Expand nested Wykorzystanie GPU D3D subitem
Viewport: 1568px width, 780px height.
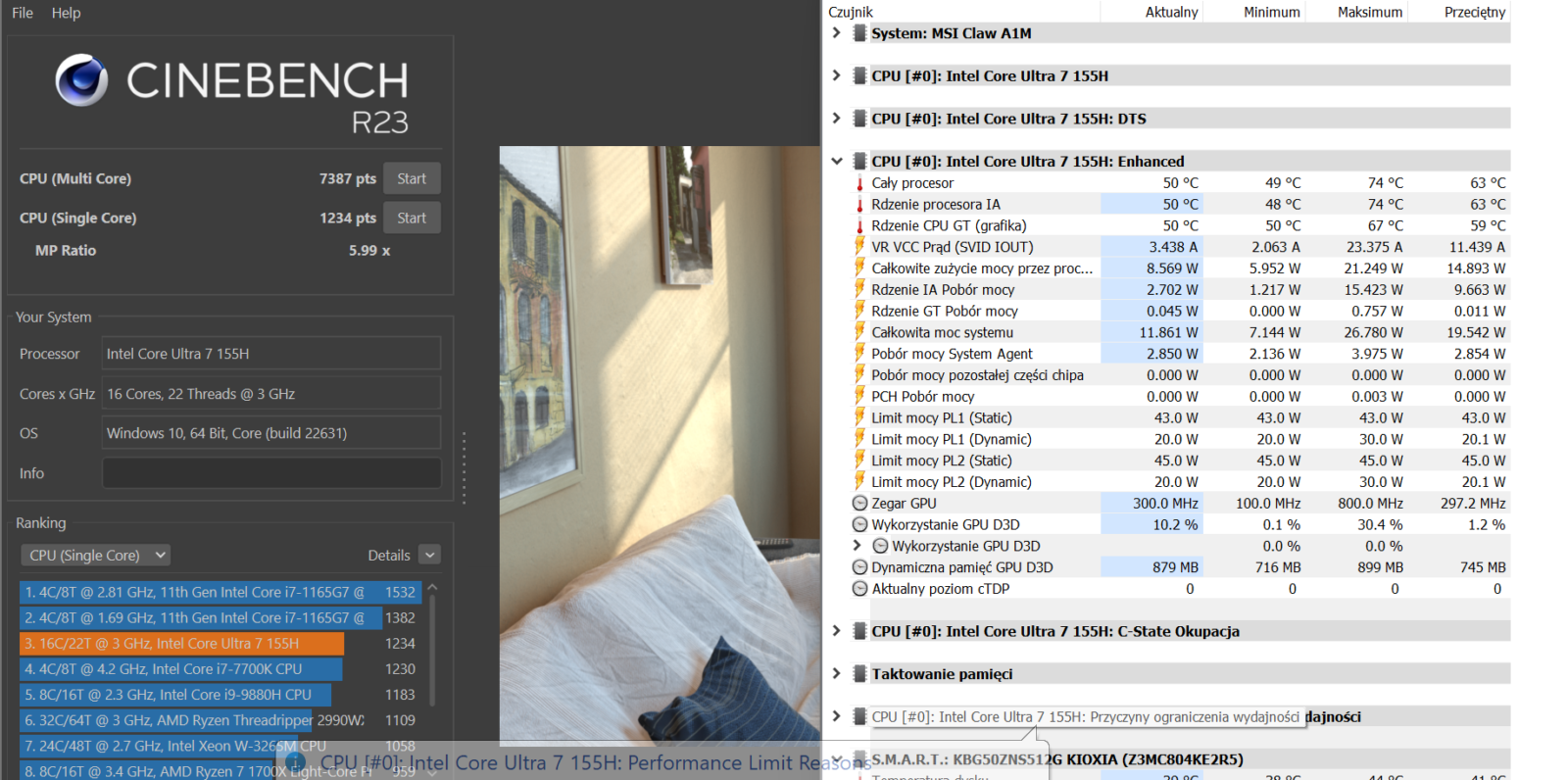tap(857, 546)
